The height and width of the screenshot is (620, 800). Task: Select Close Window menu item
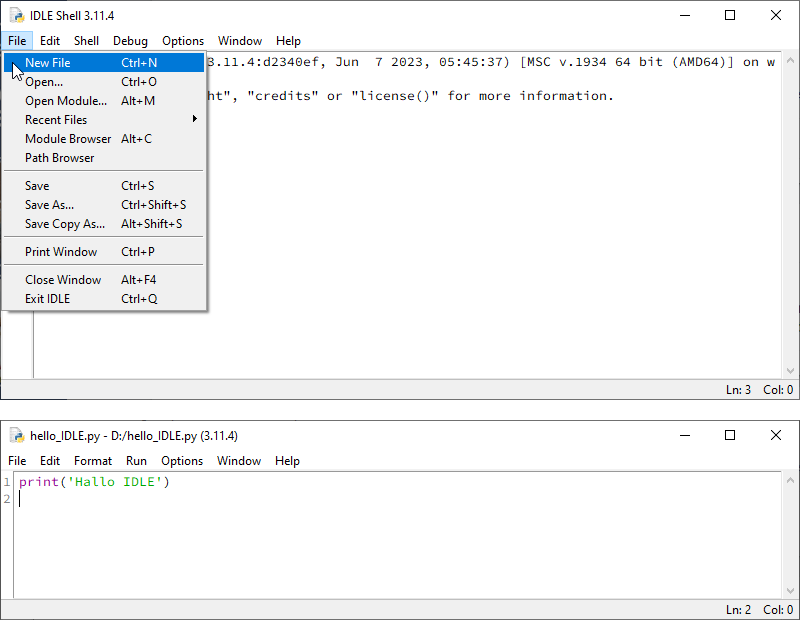click(x=104, y=280)
